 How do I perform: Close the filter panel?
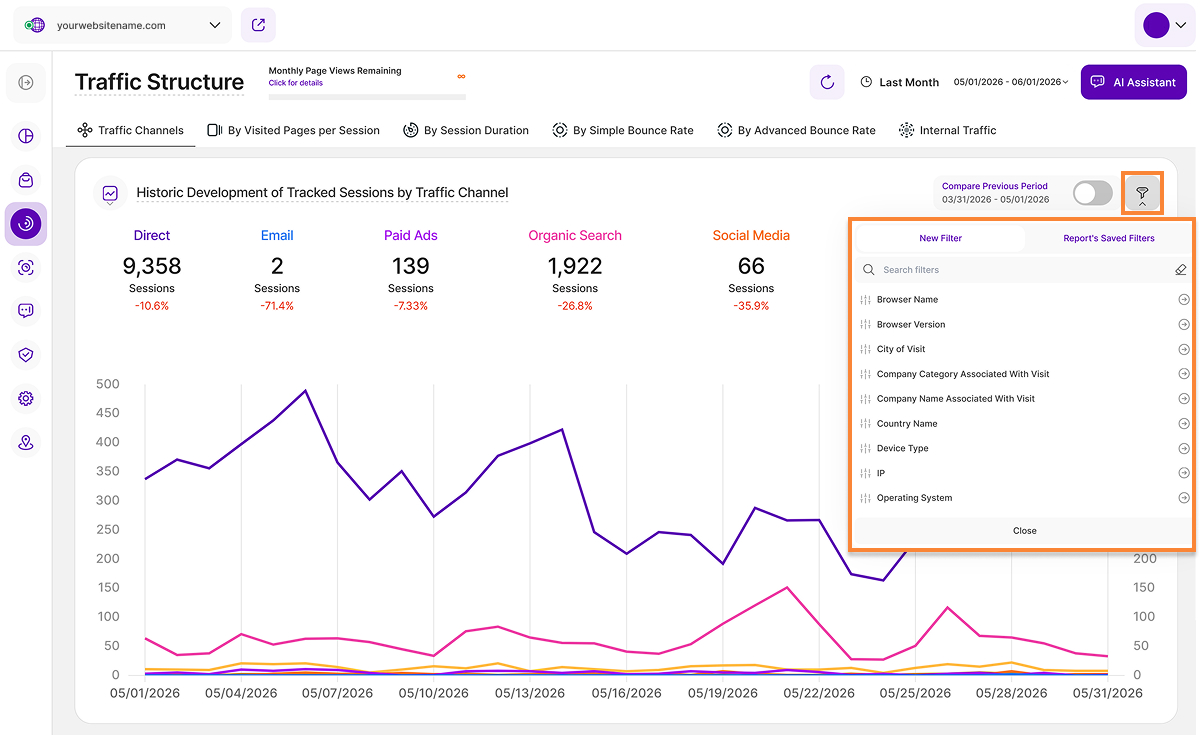point(1024,531)
